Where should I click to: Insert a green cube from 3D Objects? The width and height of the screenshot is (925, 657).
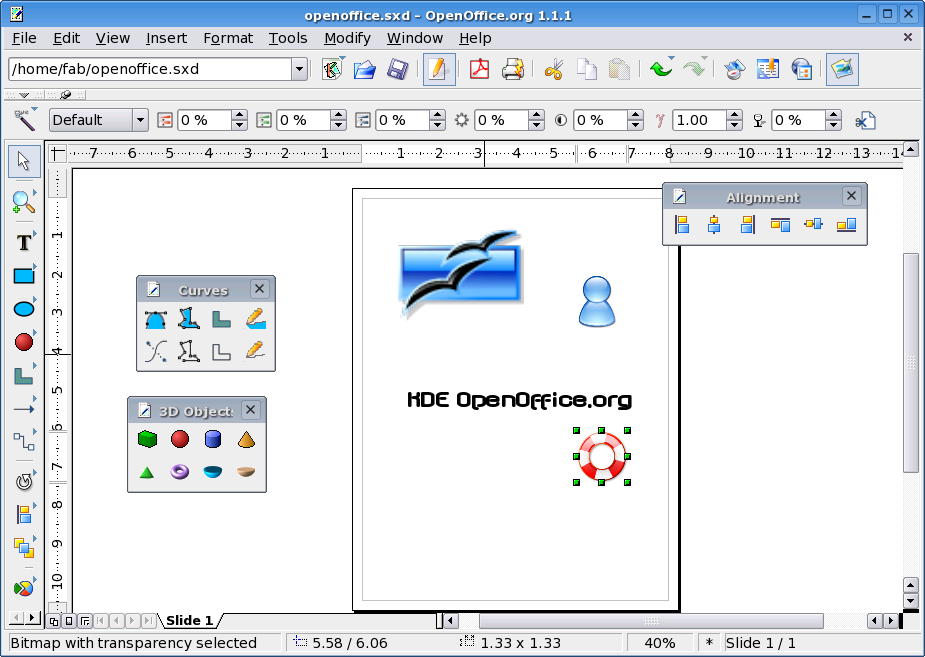pos(147,439)
